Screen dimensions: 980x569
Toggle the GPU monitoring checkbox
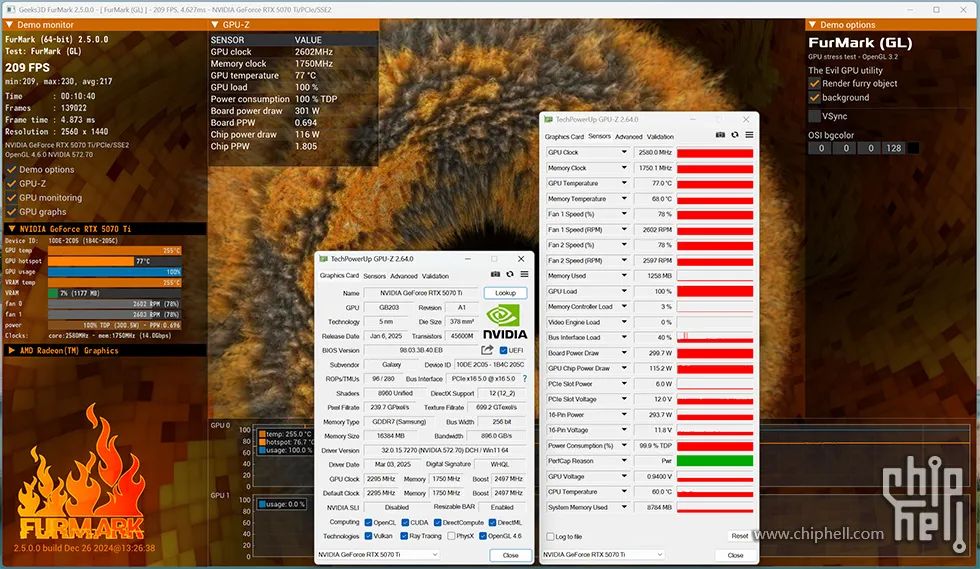coord(11,198)
